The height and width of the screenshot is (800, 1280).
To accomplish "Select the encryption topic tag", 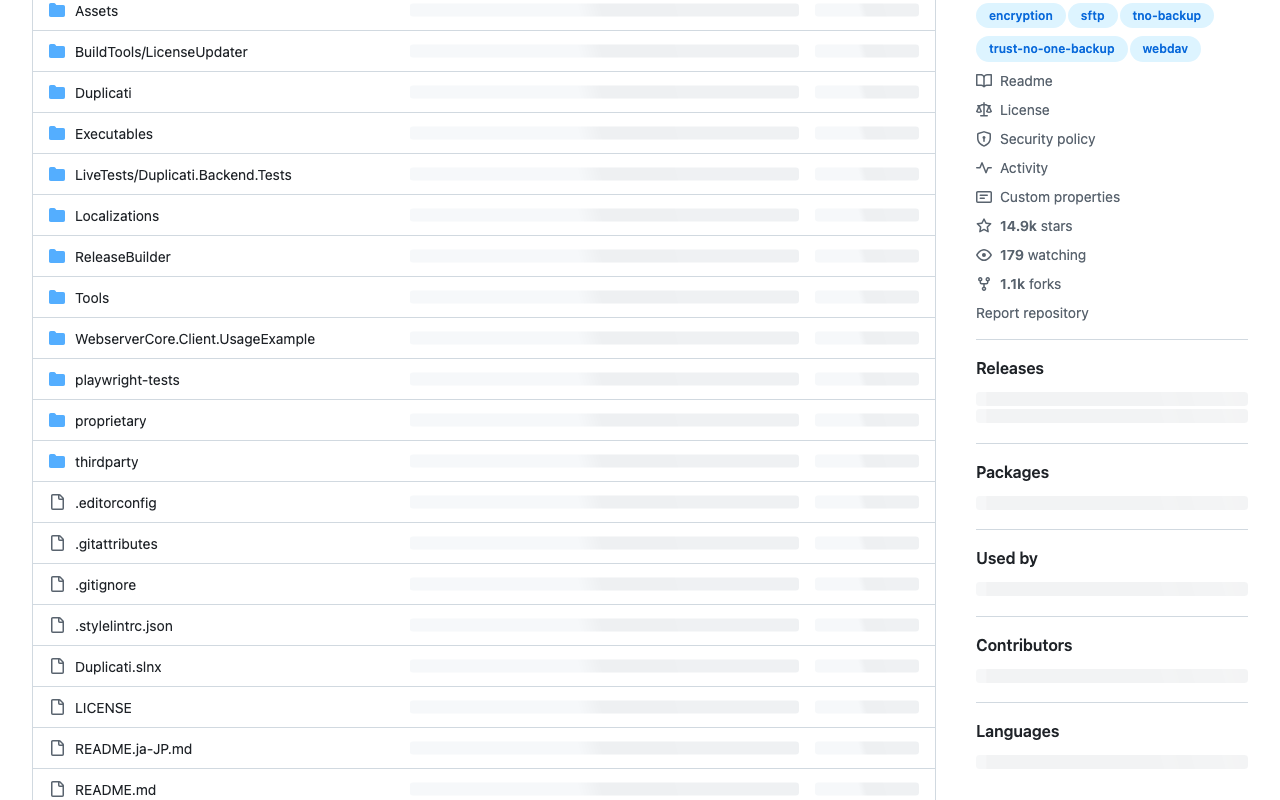I will 1021,16.
